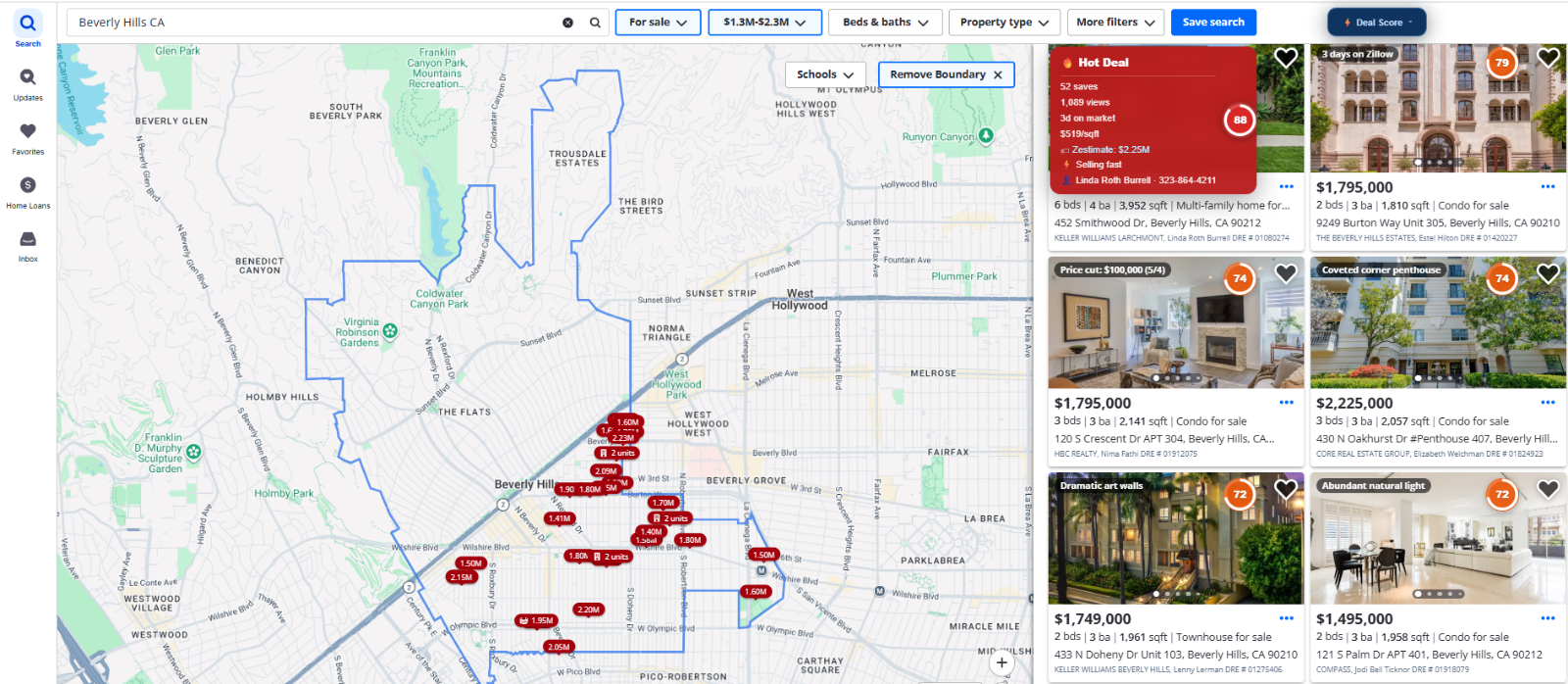
Task: Click the 1.70M map price marker
Action: click(x=663, y=503)
